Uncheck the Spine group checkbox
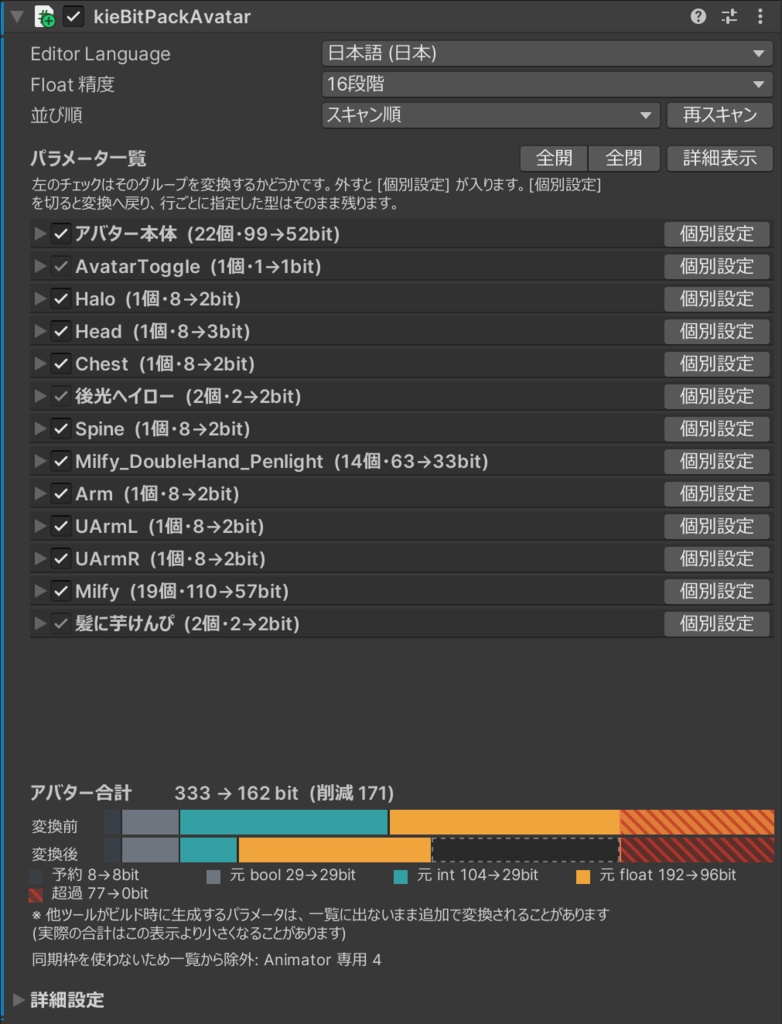 [61, 429]
